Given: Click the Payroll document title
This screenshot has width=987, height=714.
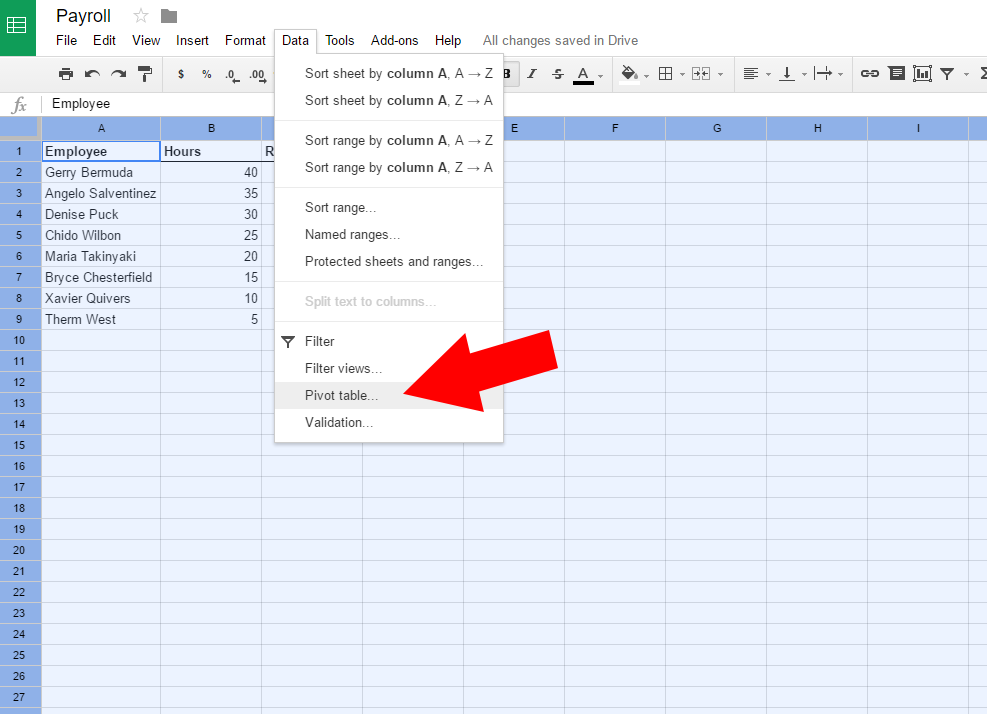Looking at the screenshot, I should 83,16.
